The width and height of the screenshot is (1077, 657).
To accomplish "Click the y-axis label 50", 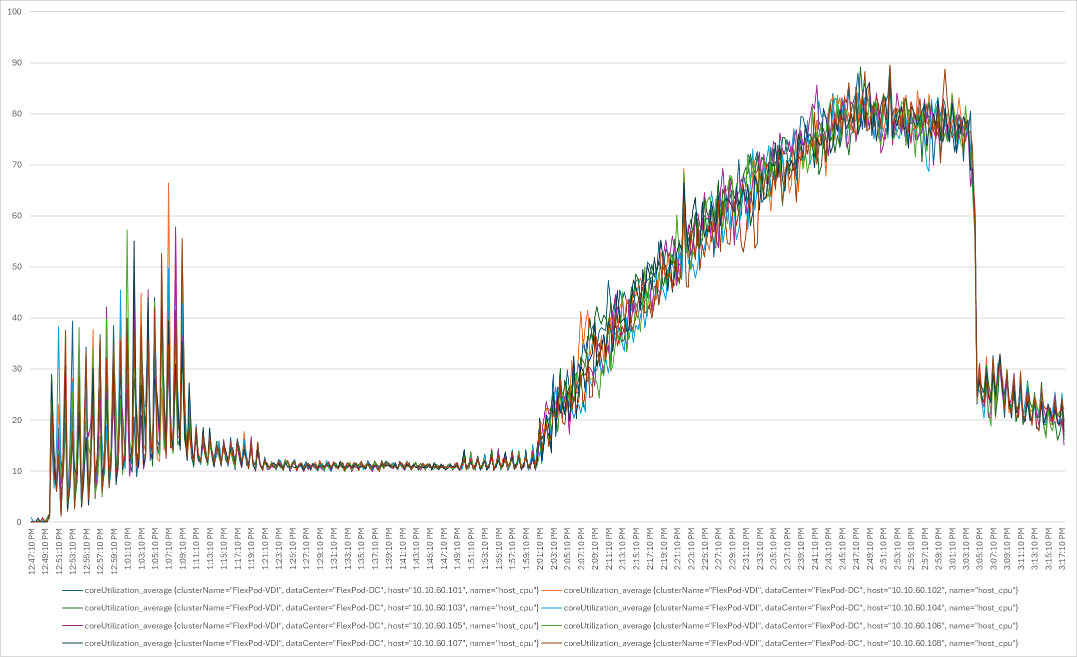I will pyautogui.click(x=16, y=267).
